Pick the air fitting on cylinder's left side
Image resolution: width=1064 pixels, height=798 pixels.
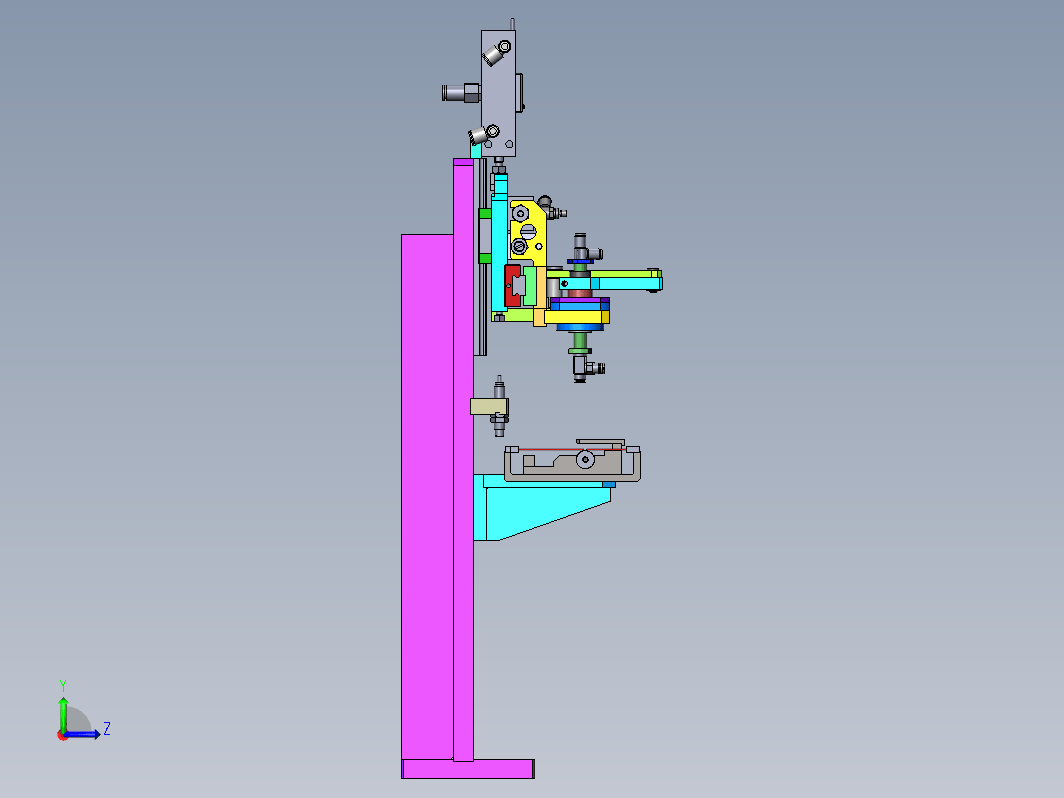click(461, 92)
